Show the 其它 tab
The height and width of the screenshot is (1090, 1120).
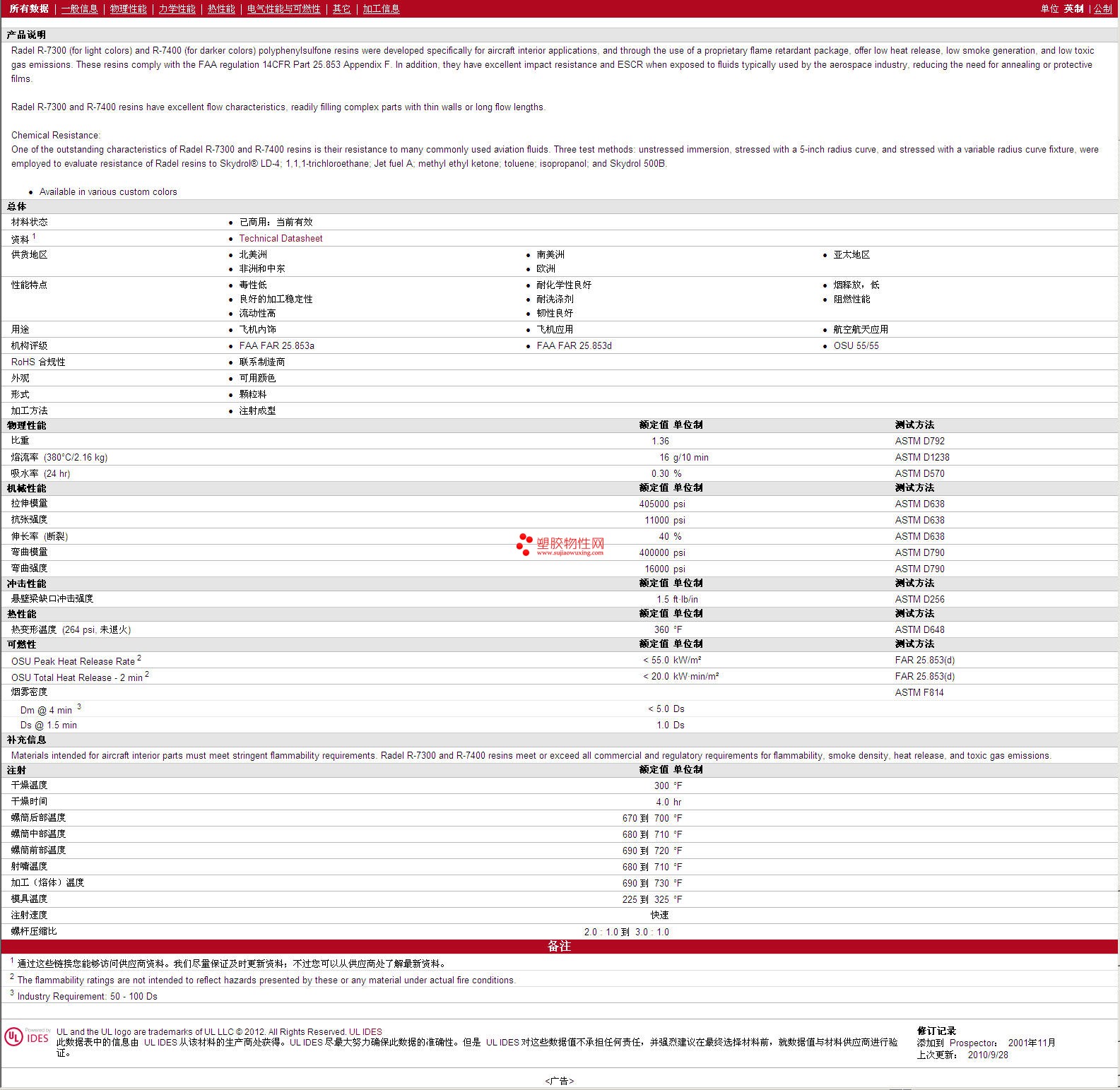341,8
